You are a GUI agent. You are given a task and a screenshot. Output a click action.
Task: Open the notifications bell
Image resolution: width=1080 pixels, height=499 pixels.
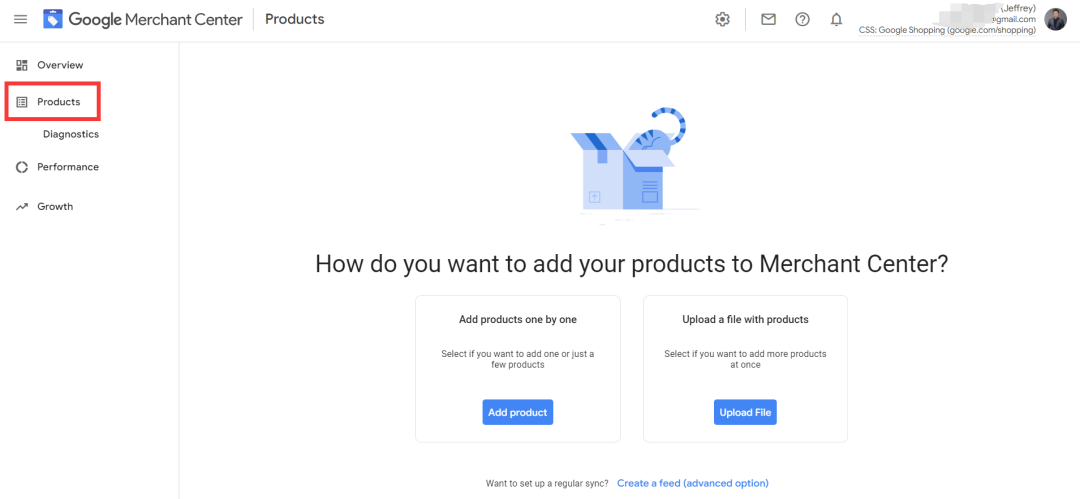pyautogui.click(x=836, y=19)
